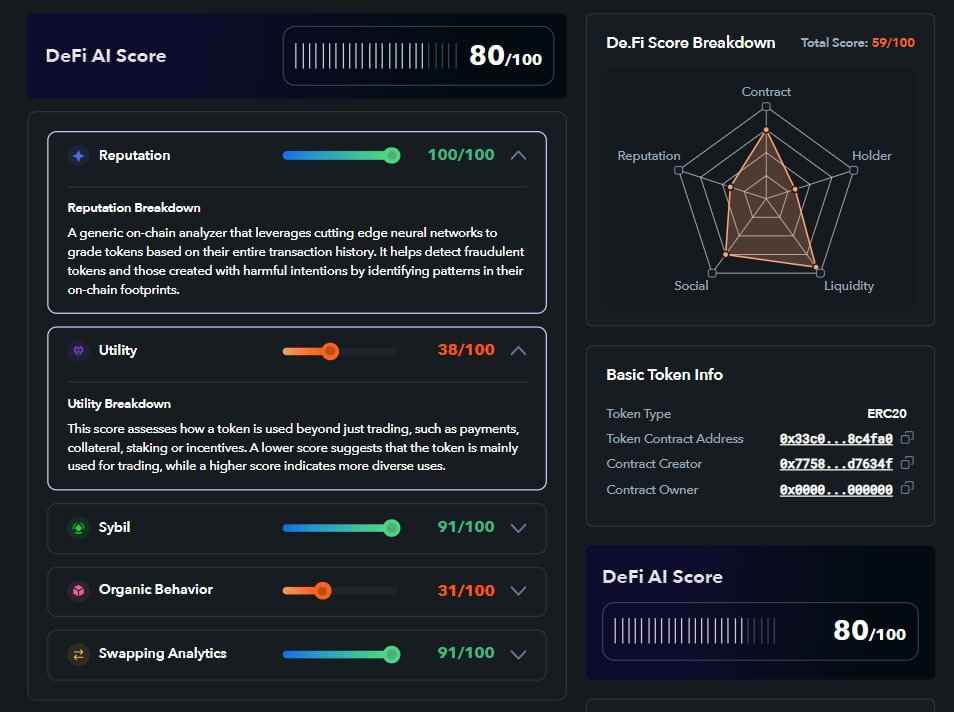The image size is (954, 712).
Task: Click the Utility Breakdown heading
Action: [119, 403]
